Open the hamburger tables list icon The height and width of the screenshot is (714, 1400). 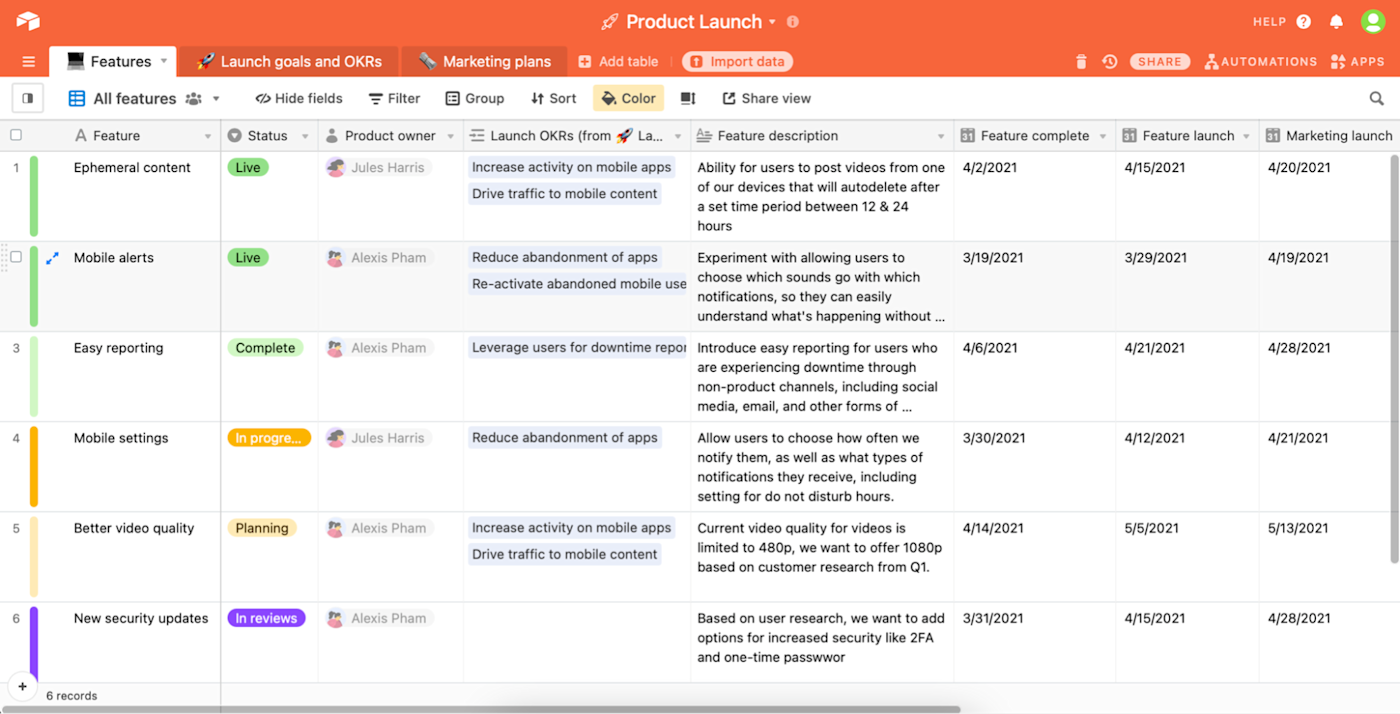28,62
